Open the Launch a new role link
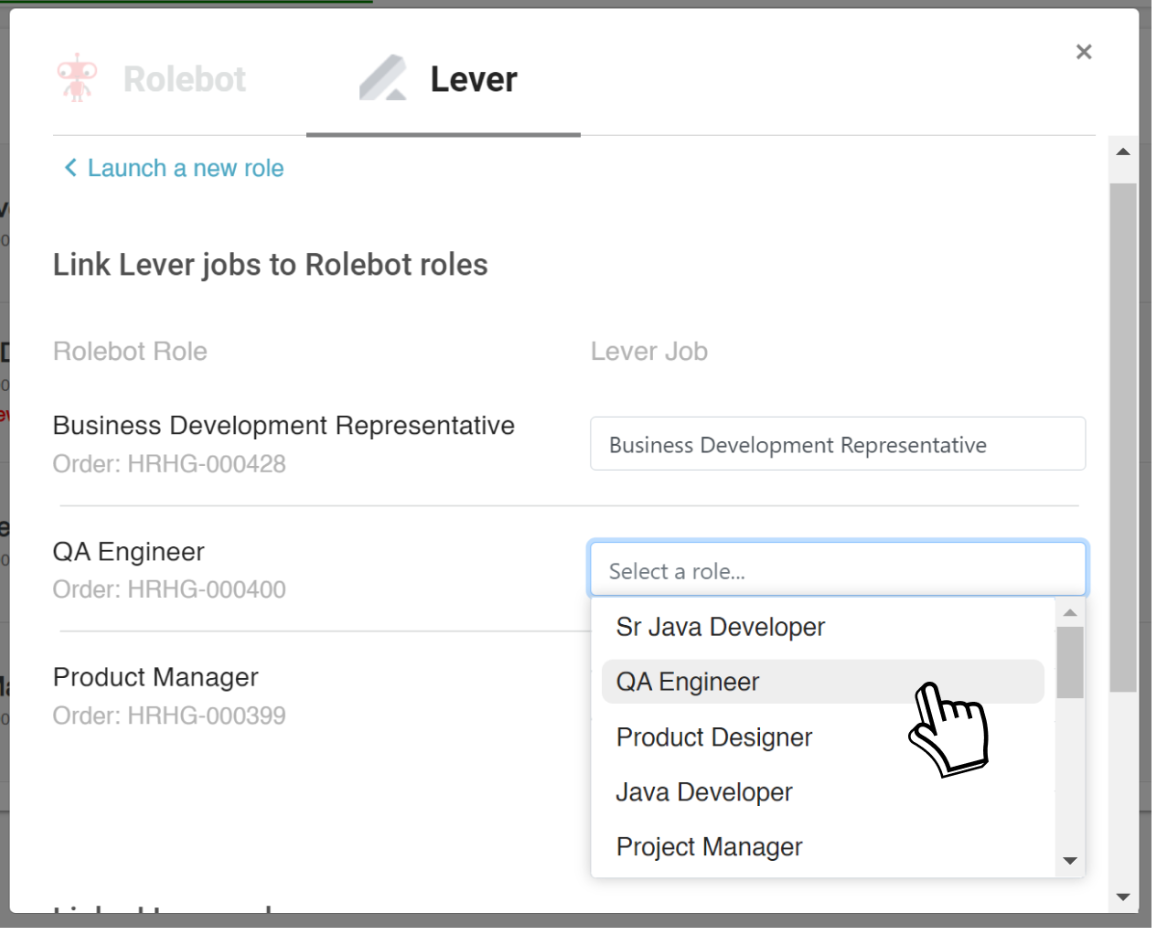Image resolution: width=1156 pixels, height=928 pixels. pos(186,168)
